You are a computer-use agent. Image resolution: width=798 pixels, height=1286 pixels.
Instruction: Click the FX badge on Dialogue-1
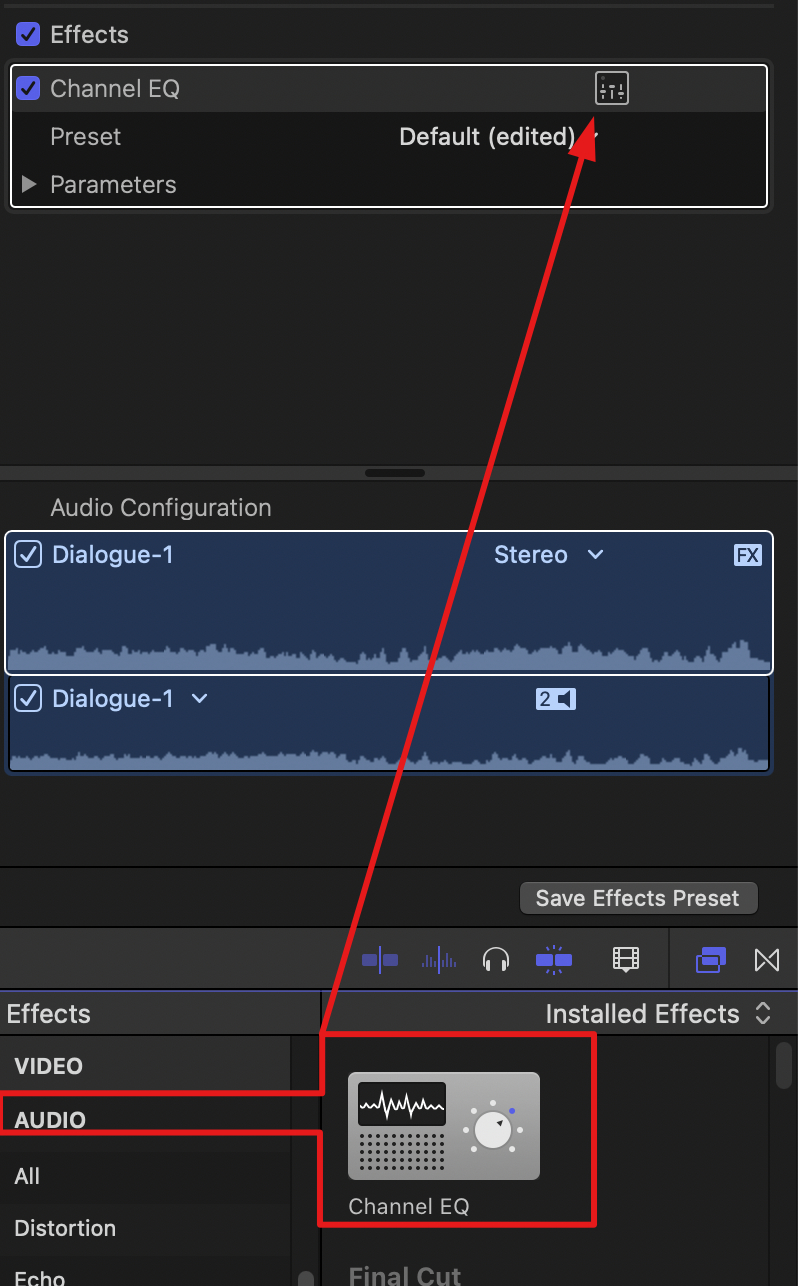[747, 555]
